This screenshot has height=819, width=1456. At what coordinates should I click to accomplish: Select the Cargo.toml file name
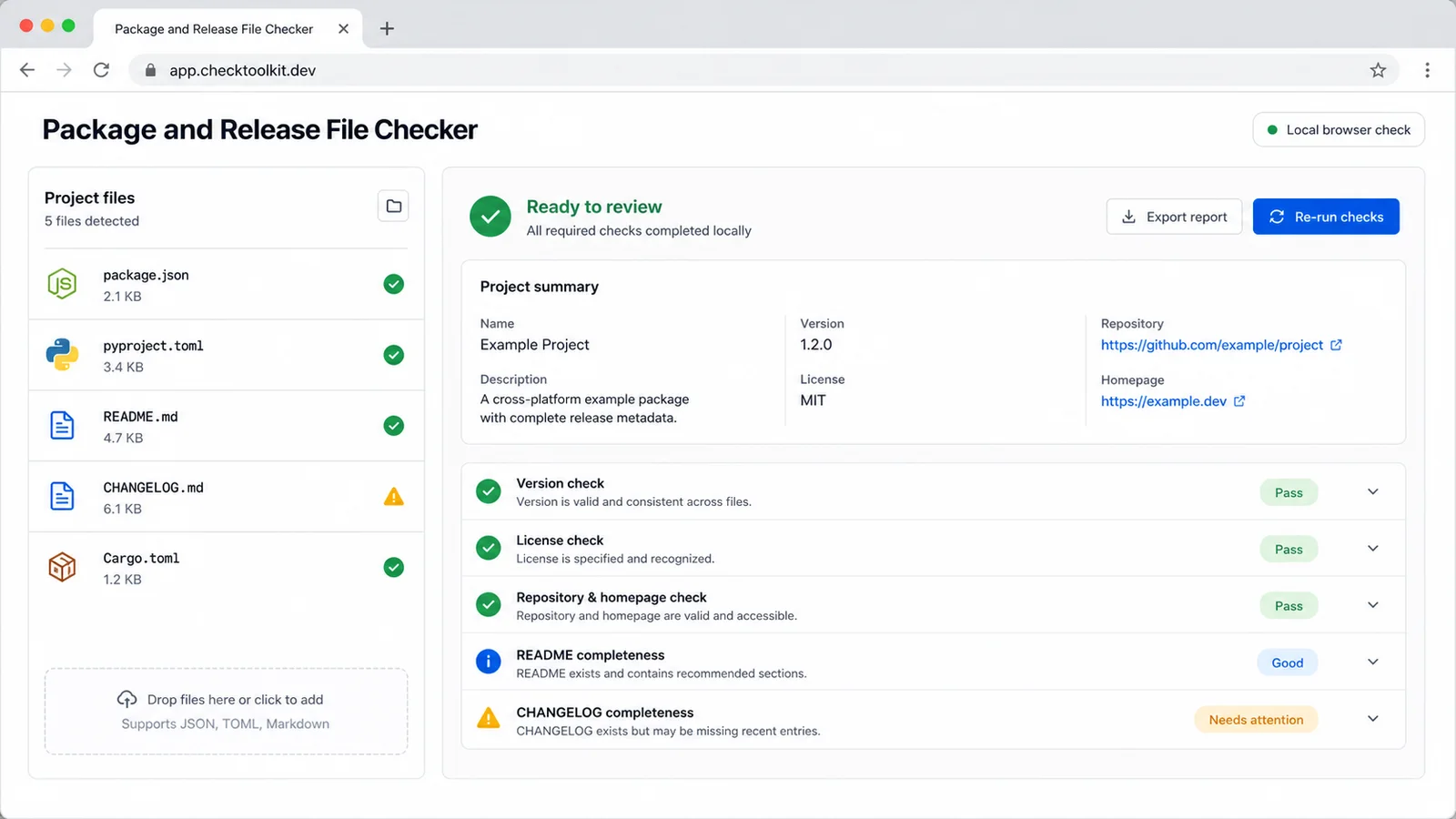[x=141, y=558]
